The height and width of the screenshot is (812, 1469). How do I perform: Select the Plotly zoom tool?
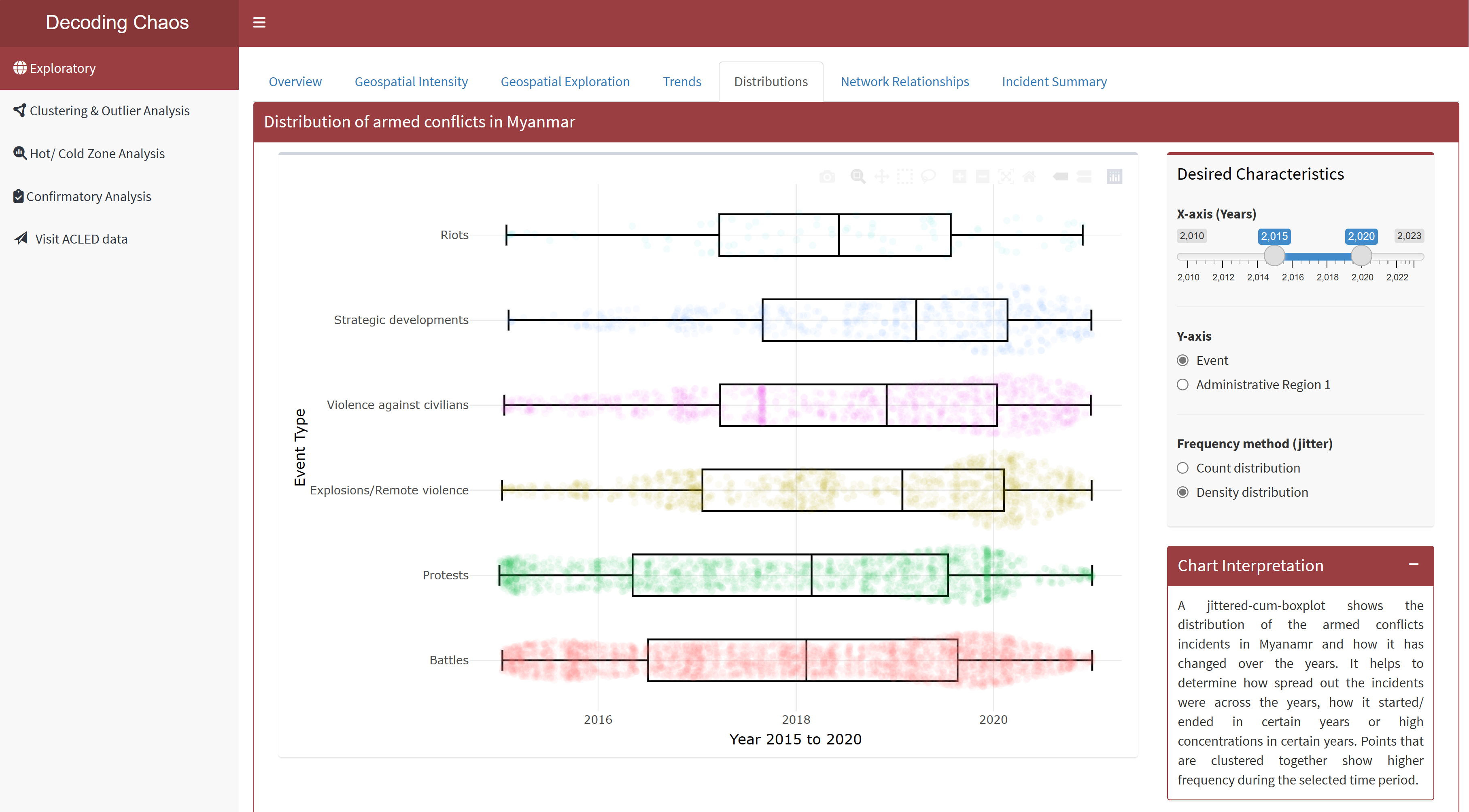point(858,177)
